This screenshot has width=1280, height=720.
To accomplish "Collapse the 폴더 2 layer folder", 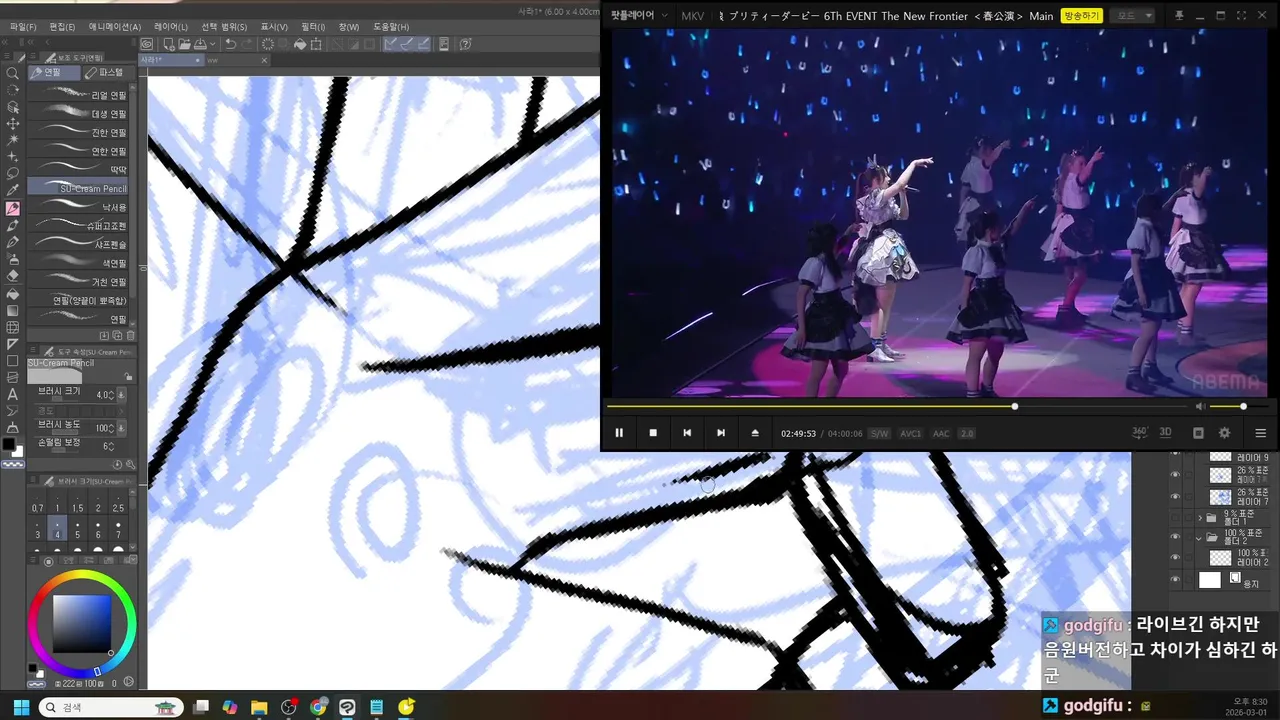I will tap(1200, 538).
